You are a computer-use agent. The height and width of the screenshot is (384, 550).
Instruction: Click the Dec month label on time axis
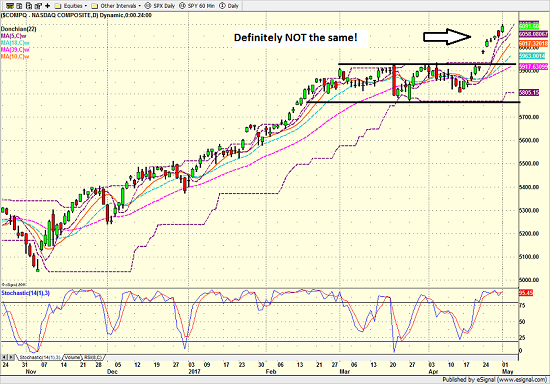pos(112,371)
